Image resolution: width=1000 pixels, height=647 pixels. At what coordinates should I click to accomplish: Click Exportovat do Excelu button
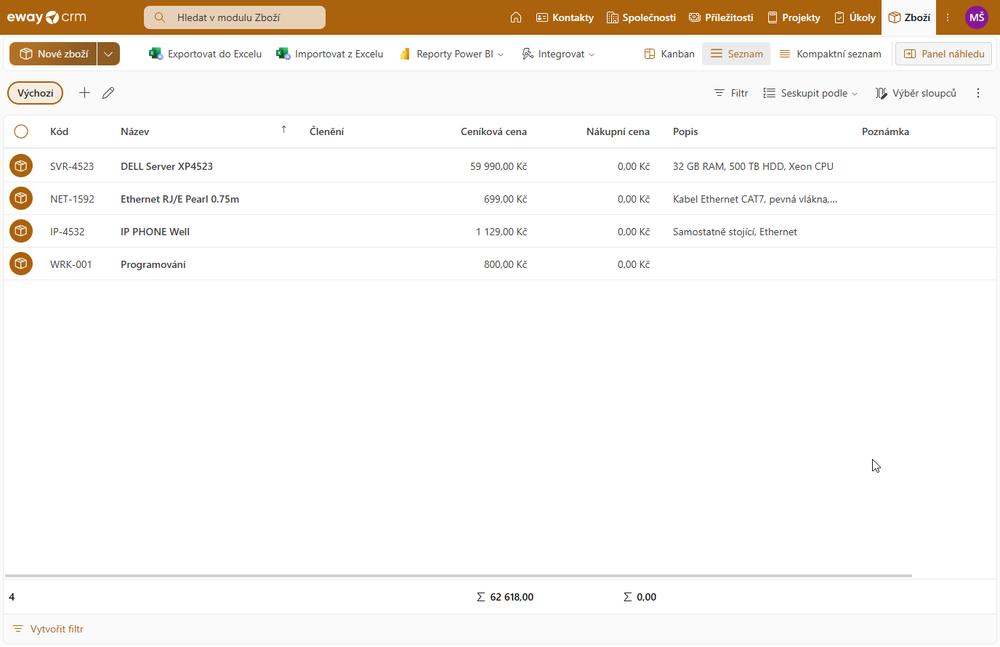[x=205, y=54]
